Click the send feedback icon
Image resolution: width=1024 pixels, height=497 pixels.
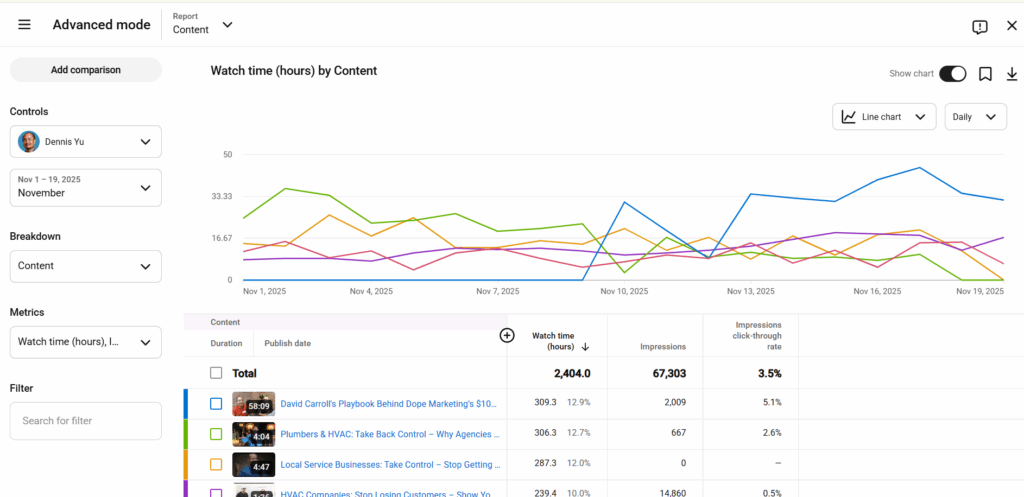(x=979, y=27)
